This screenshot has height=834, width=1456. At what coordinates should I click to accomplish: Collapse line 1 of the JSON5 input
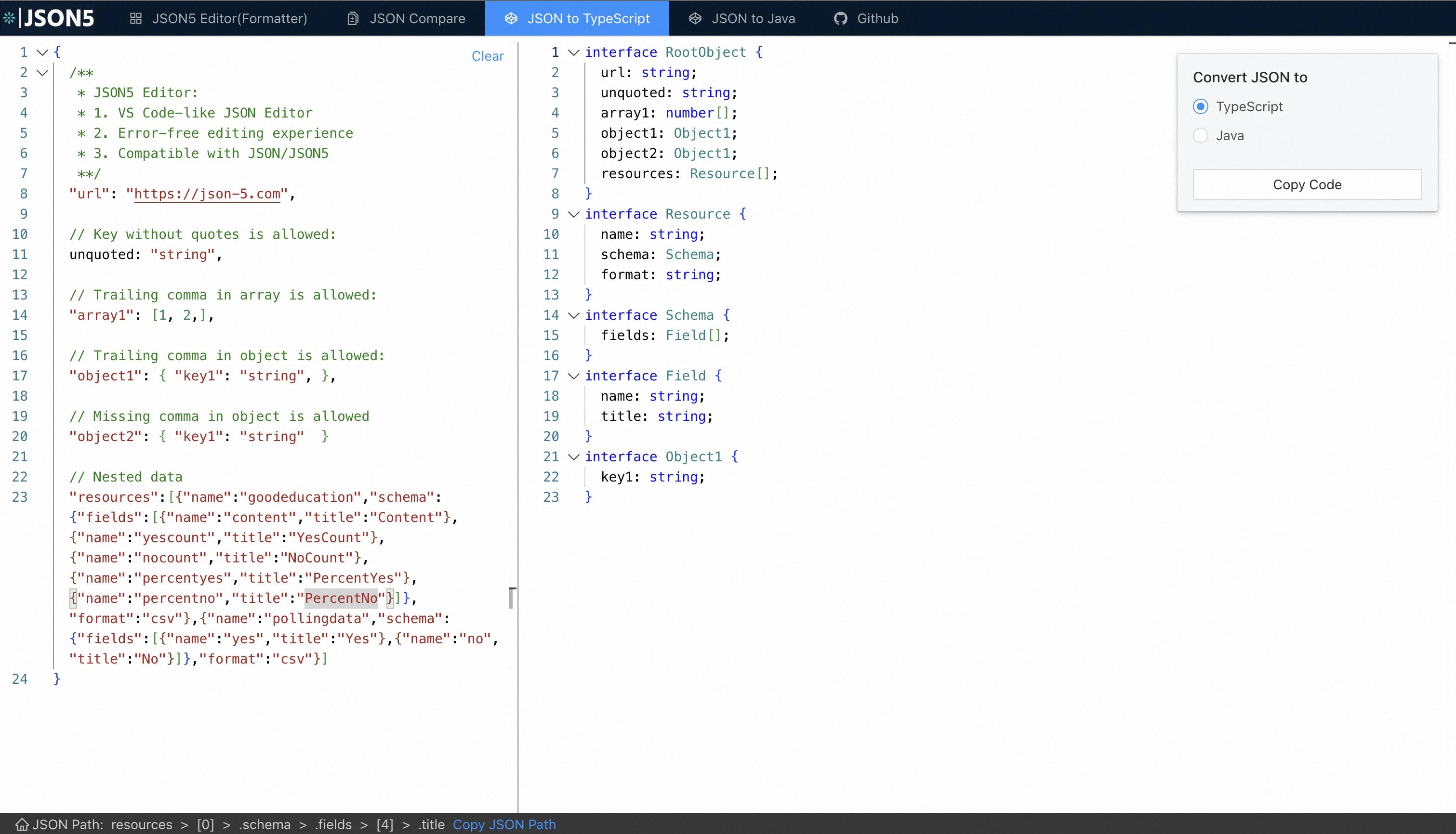(41, 52)
